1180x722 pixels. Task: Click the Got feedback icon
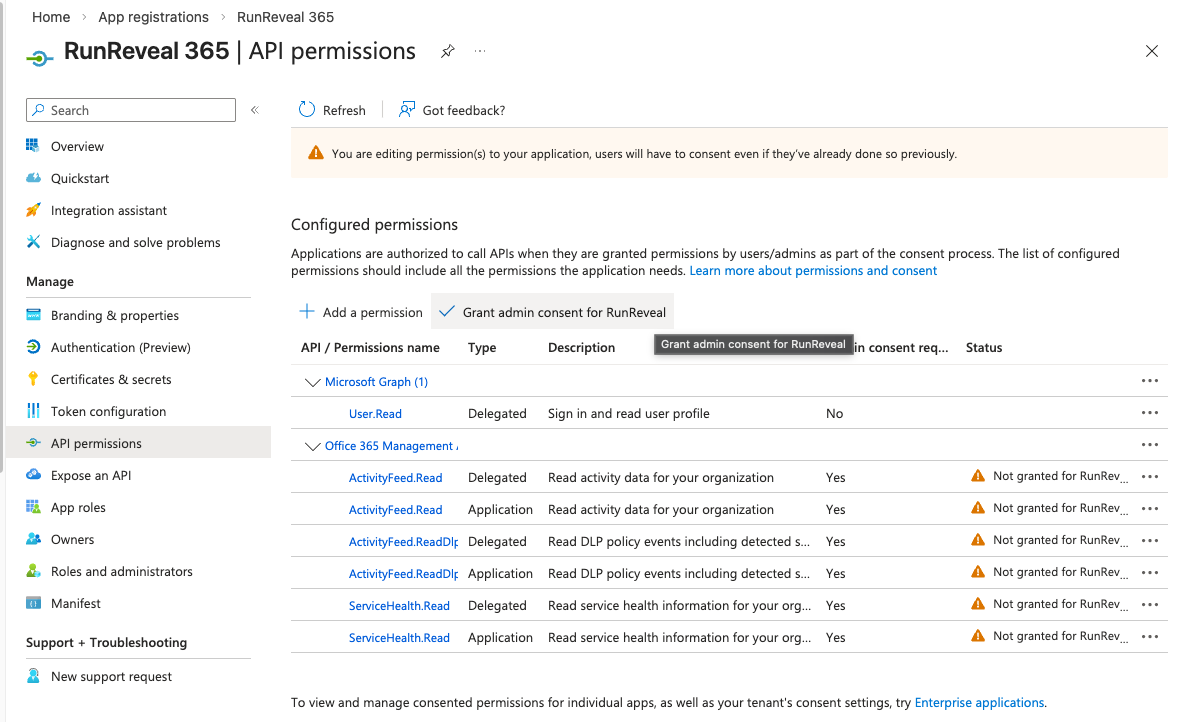(x=407, y=110)
